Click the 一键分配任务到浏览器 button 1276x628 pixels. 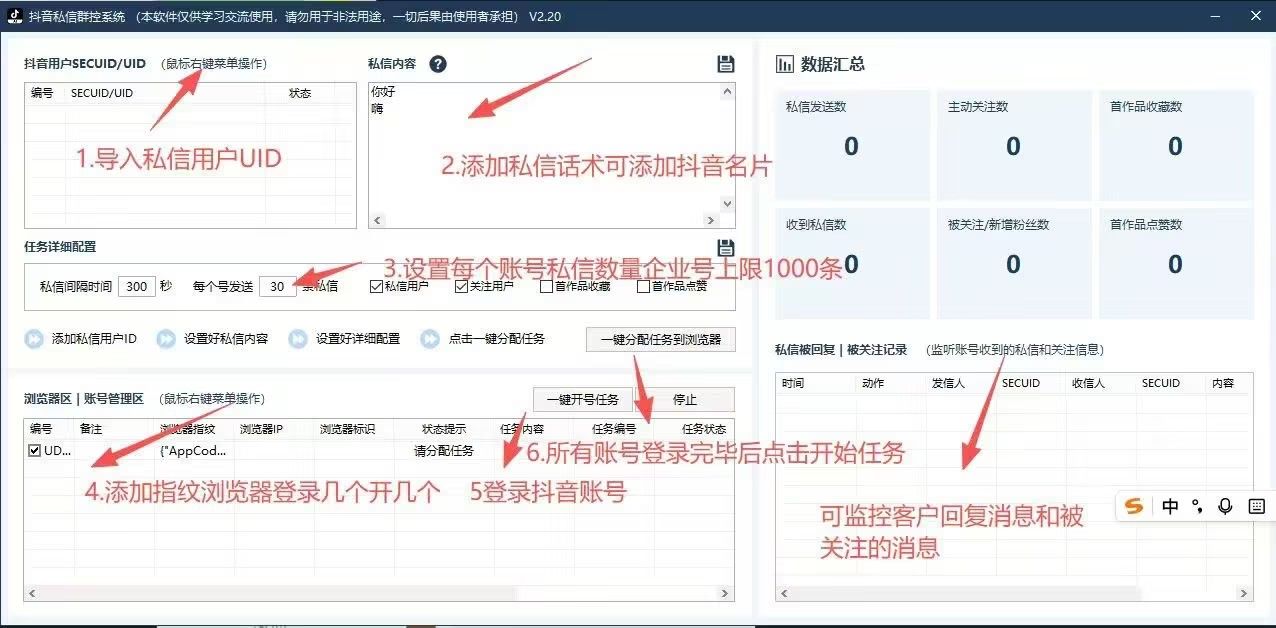(x=660, y=340)
